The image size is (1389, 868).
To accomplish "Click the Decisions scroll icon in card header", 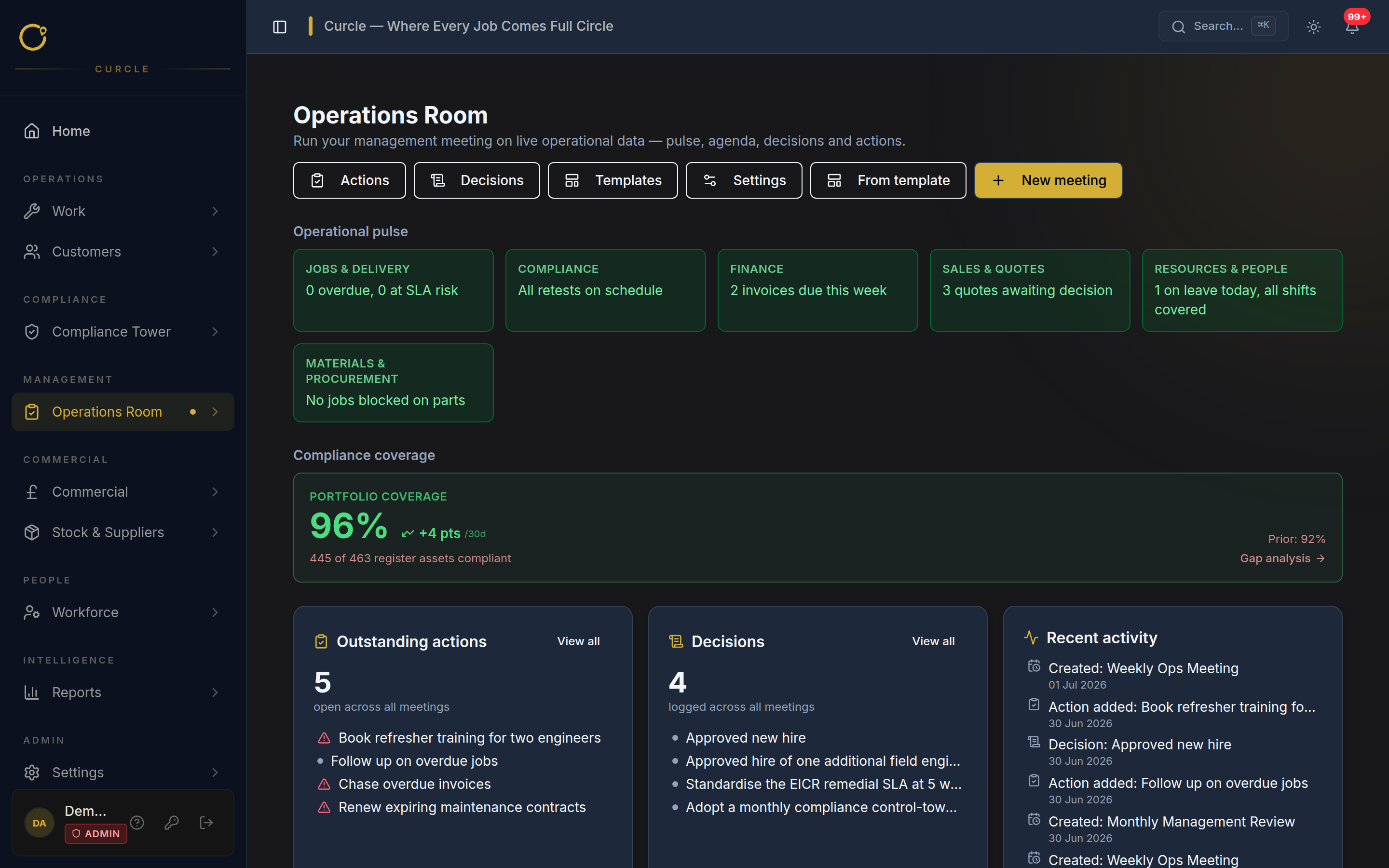I will tap(676, 641).
